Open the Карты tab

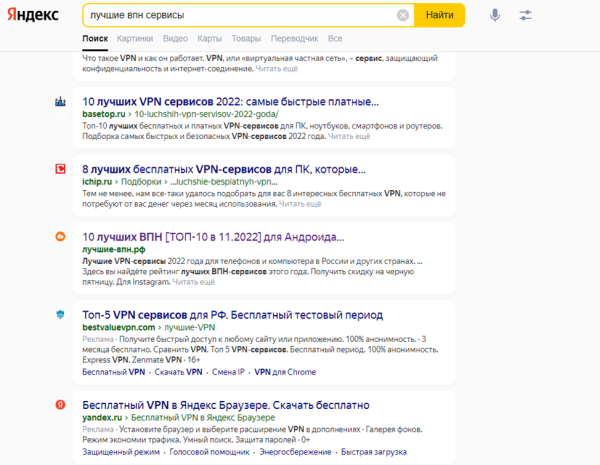[210, 38]
